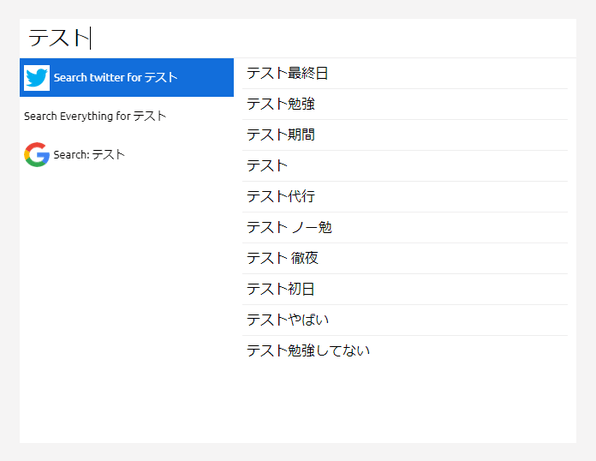Select 'Search: テスト' Google result
Screen dimensions: 596x461
127,155
